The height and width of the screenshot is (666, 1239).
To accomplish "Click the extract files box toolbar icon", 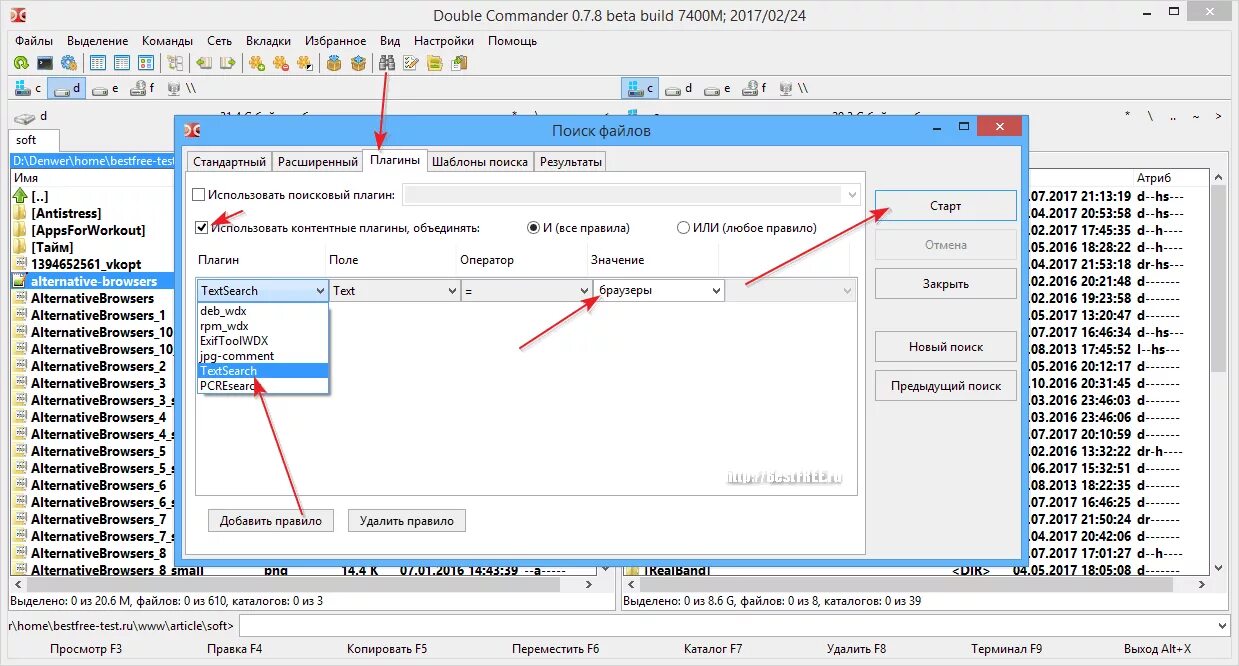I will click(359, 63).
